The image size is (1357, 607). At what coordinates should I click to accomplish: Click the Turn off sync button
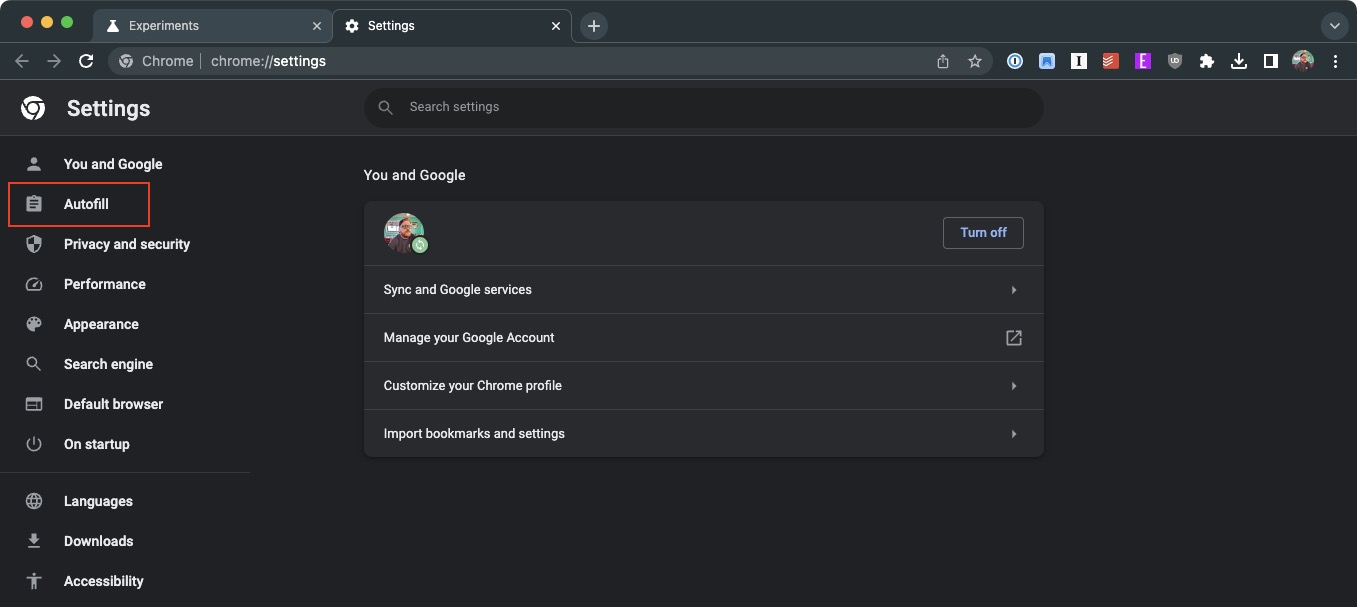(983, 233)
